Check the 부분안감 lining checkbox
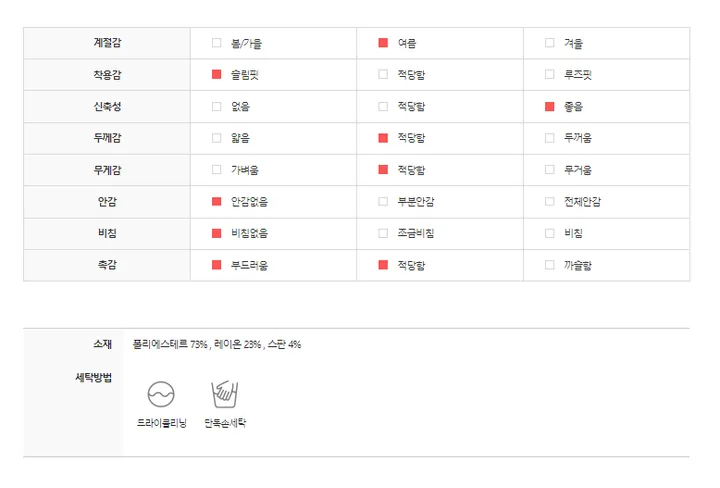Image resolution: width=720 pixels, height=488 pixels. point(383,202)
